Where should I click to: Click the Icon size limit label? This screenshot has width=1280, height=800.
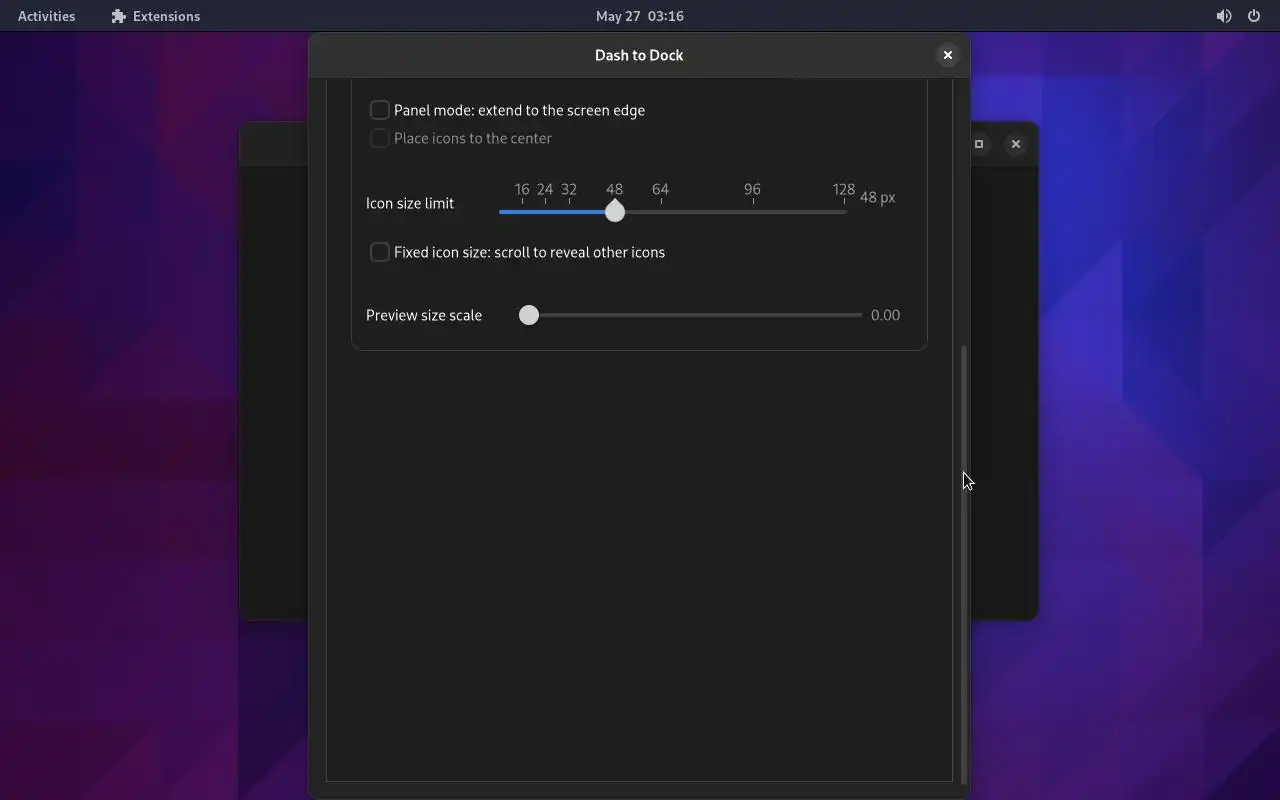(410, 203)
